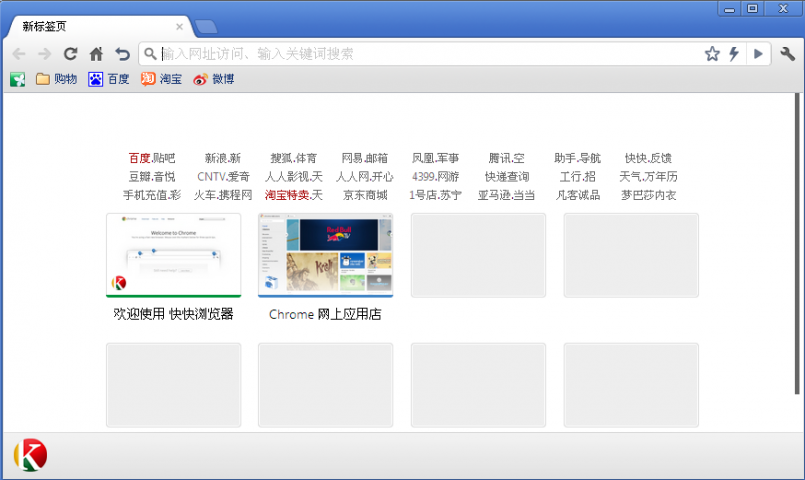Click the 京东商城 link
This screenshot has width=805, height=480.
click(365, 195)
